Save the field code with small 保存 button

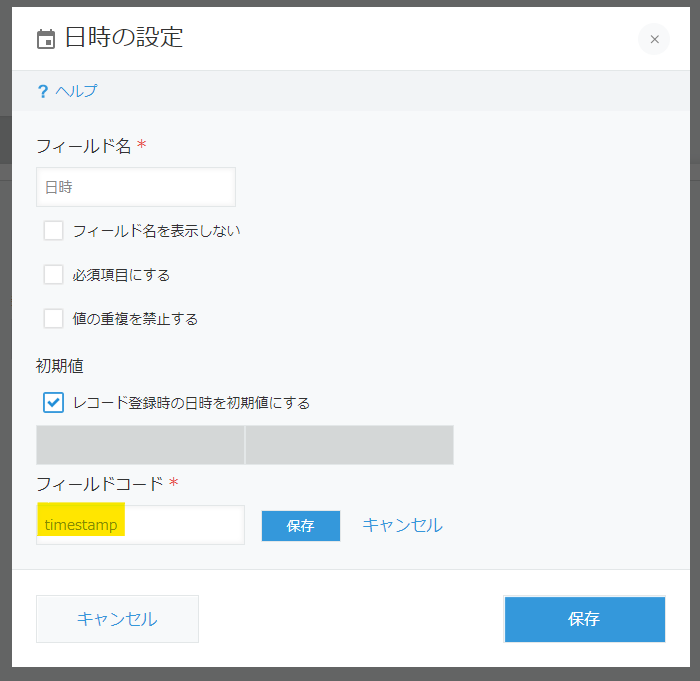click(301, 526)
